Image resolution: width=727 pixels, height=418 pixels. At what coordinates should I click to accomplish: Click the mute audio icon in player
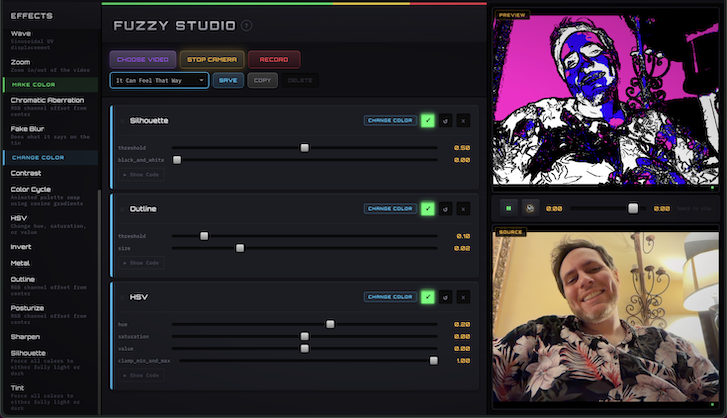530,209
